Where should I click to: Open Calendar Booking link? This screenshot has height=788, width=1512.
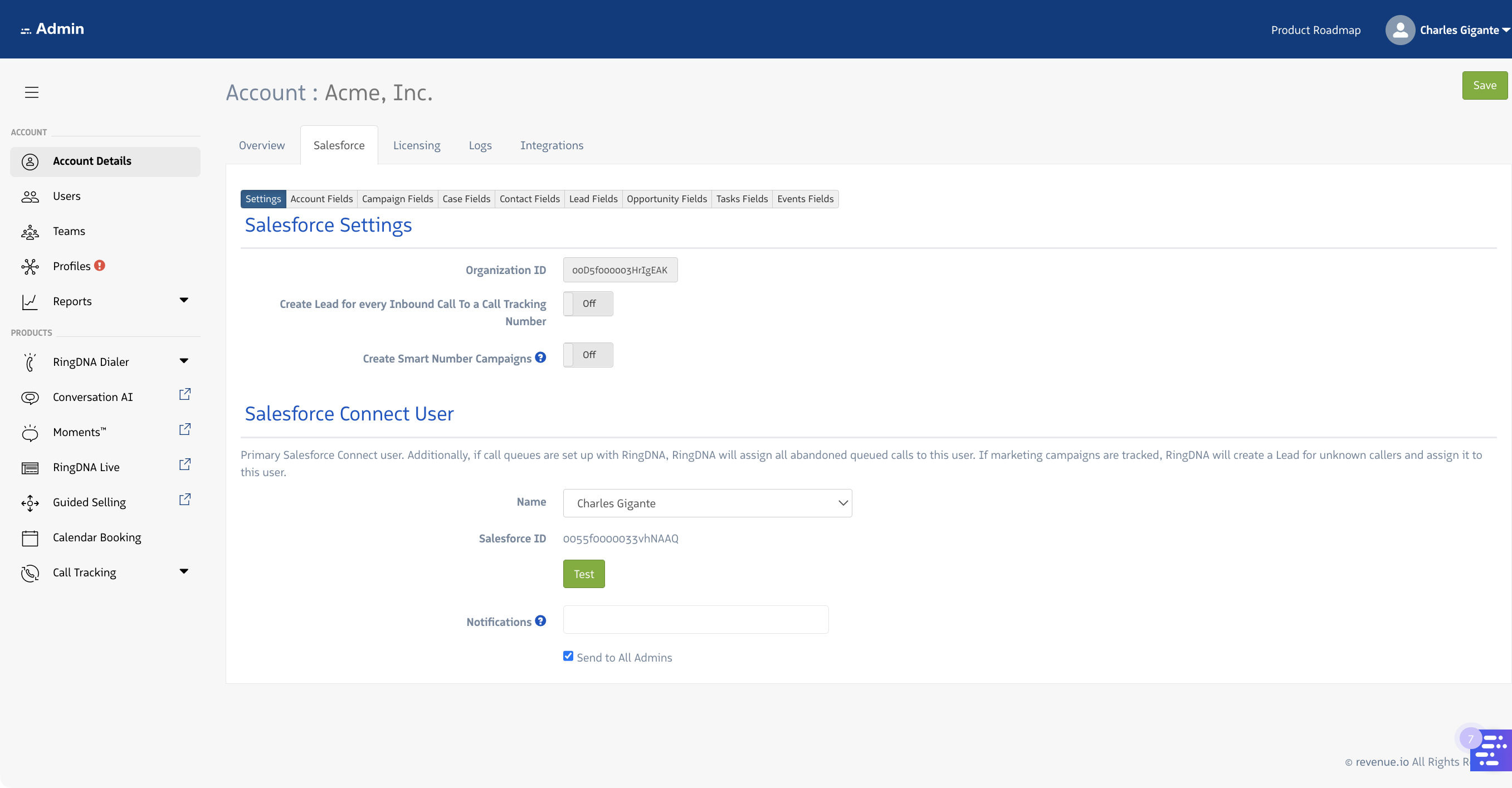97,537
